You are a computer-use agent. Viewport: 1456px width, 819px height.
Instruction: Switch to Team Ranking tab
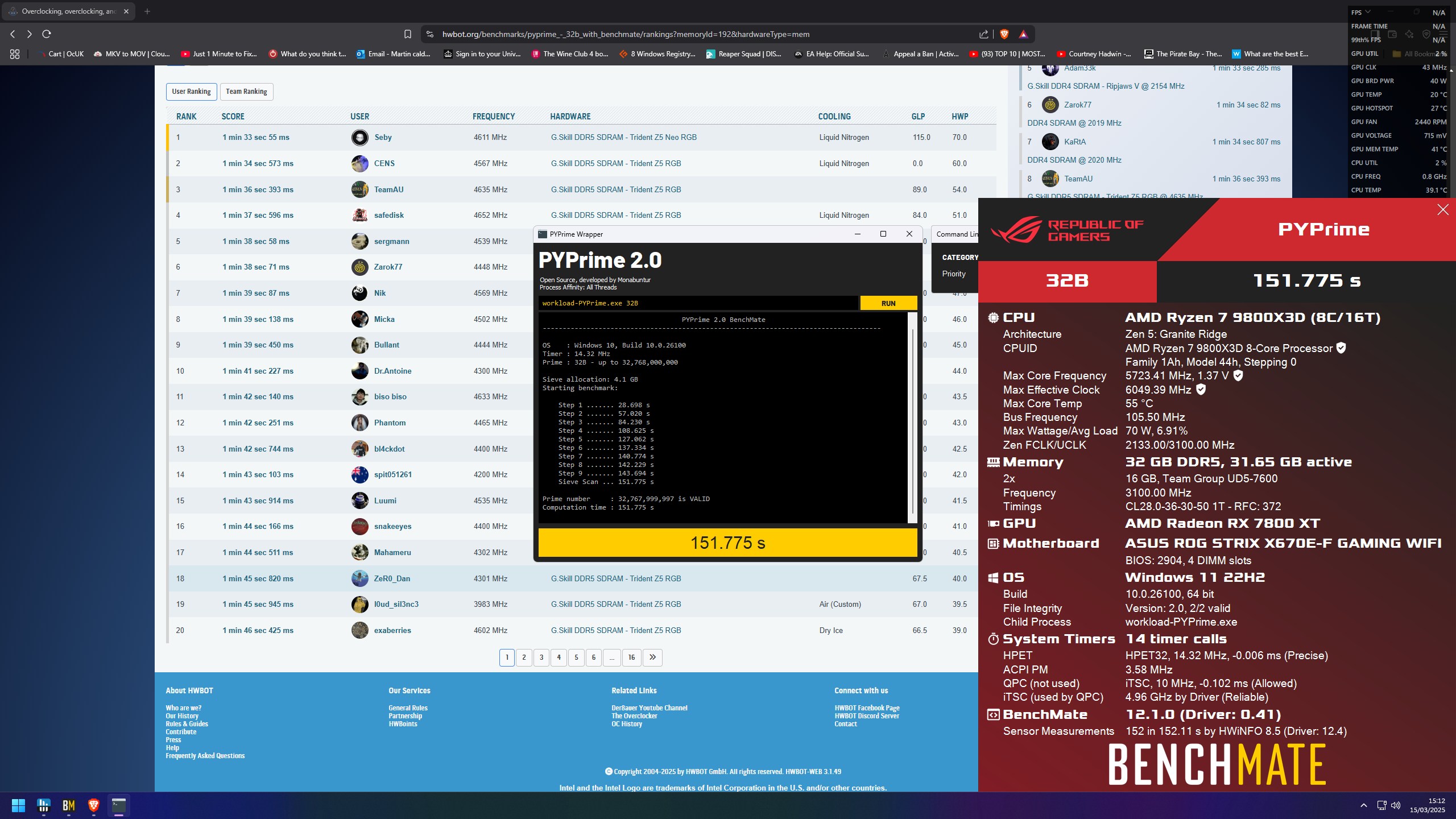[246, 92]
